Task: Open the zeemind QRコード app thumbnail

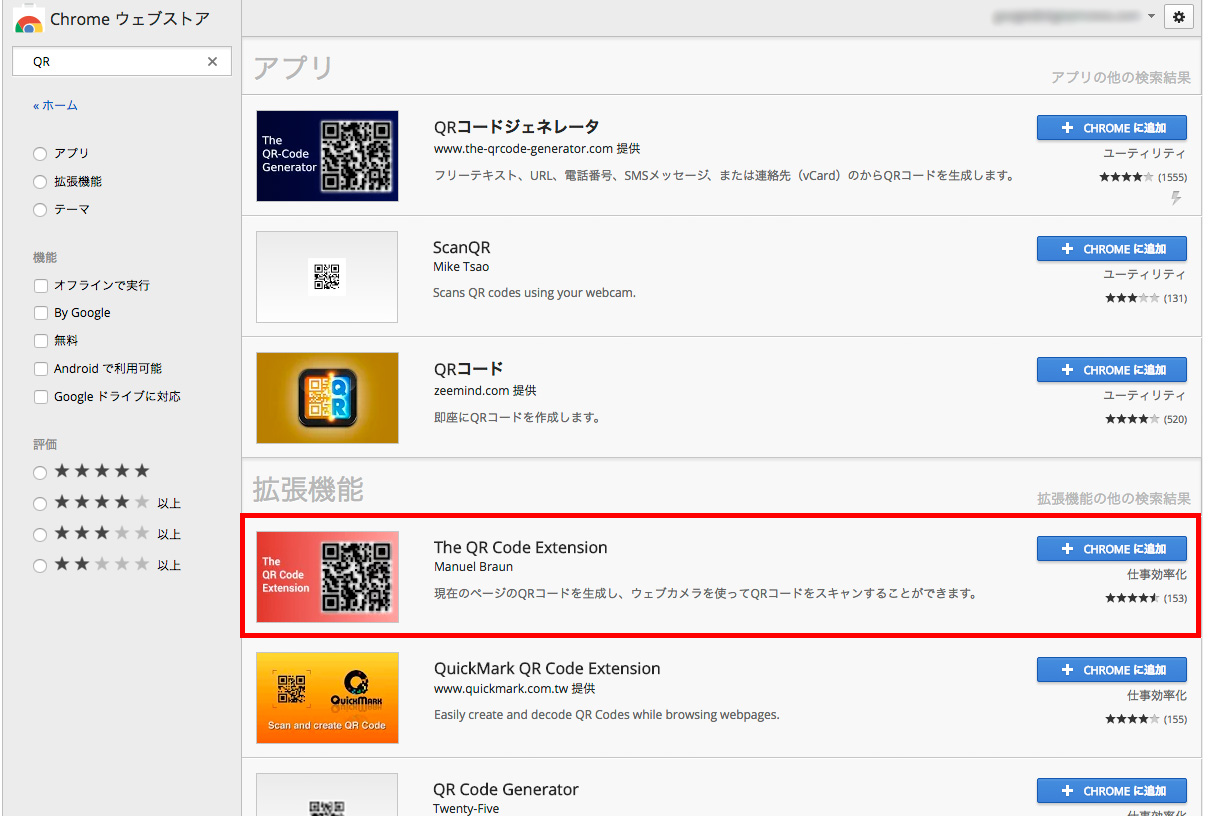Action: (x=327, y=398)
